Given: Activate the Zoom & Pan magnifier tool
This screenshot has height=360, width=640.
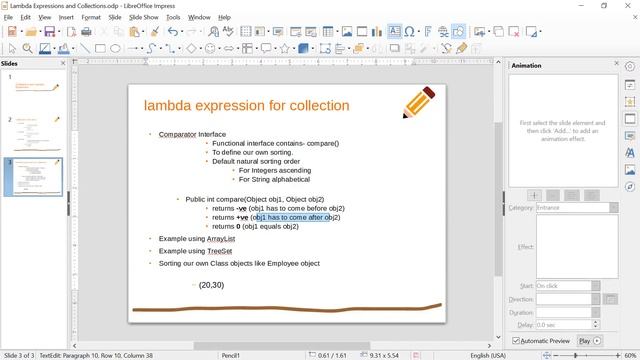Looking at the screenshot, I should 27,49.
